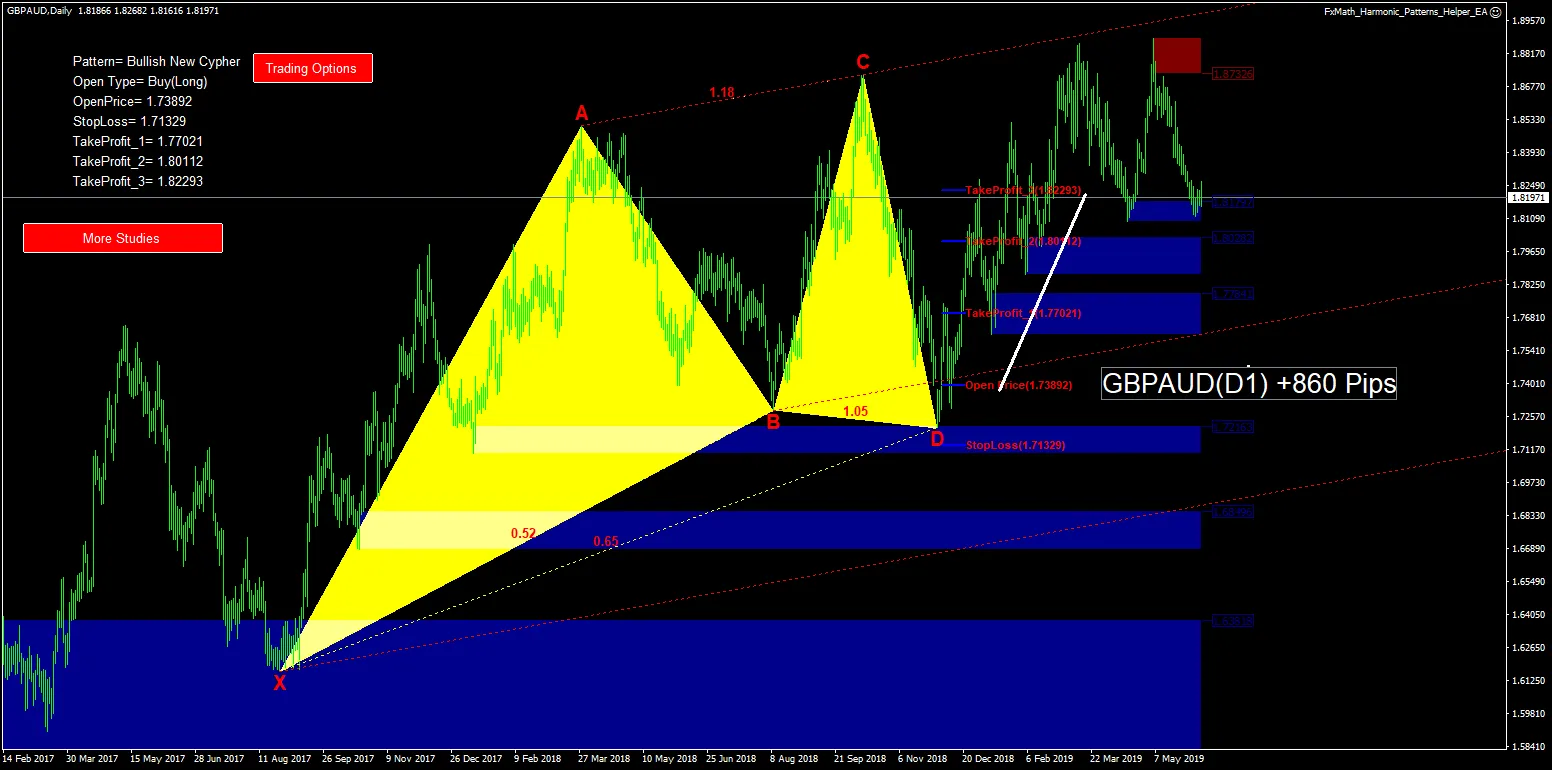Click the EA smiley face icon

(1495, 11)
